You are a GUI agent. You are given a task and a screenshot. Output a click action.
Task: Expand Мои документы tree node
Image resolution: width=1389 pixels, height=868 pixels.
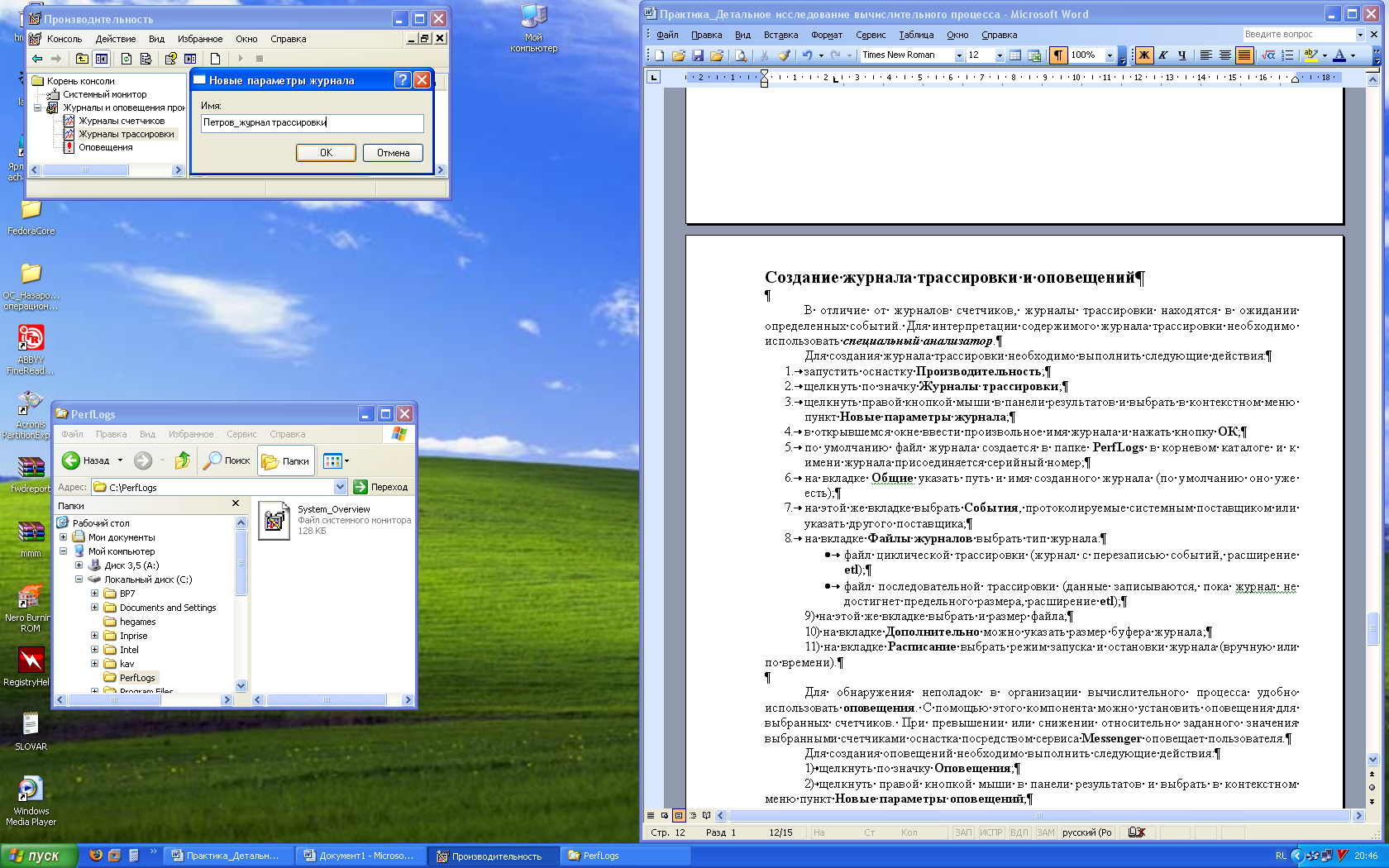pos(63,537)
